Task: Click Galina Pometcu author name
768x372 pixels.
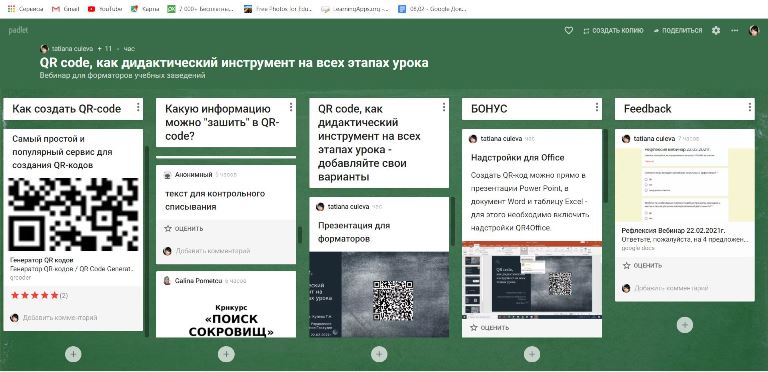Action: pos(198,281)
